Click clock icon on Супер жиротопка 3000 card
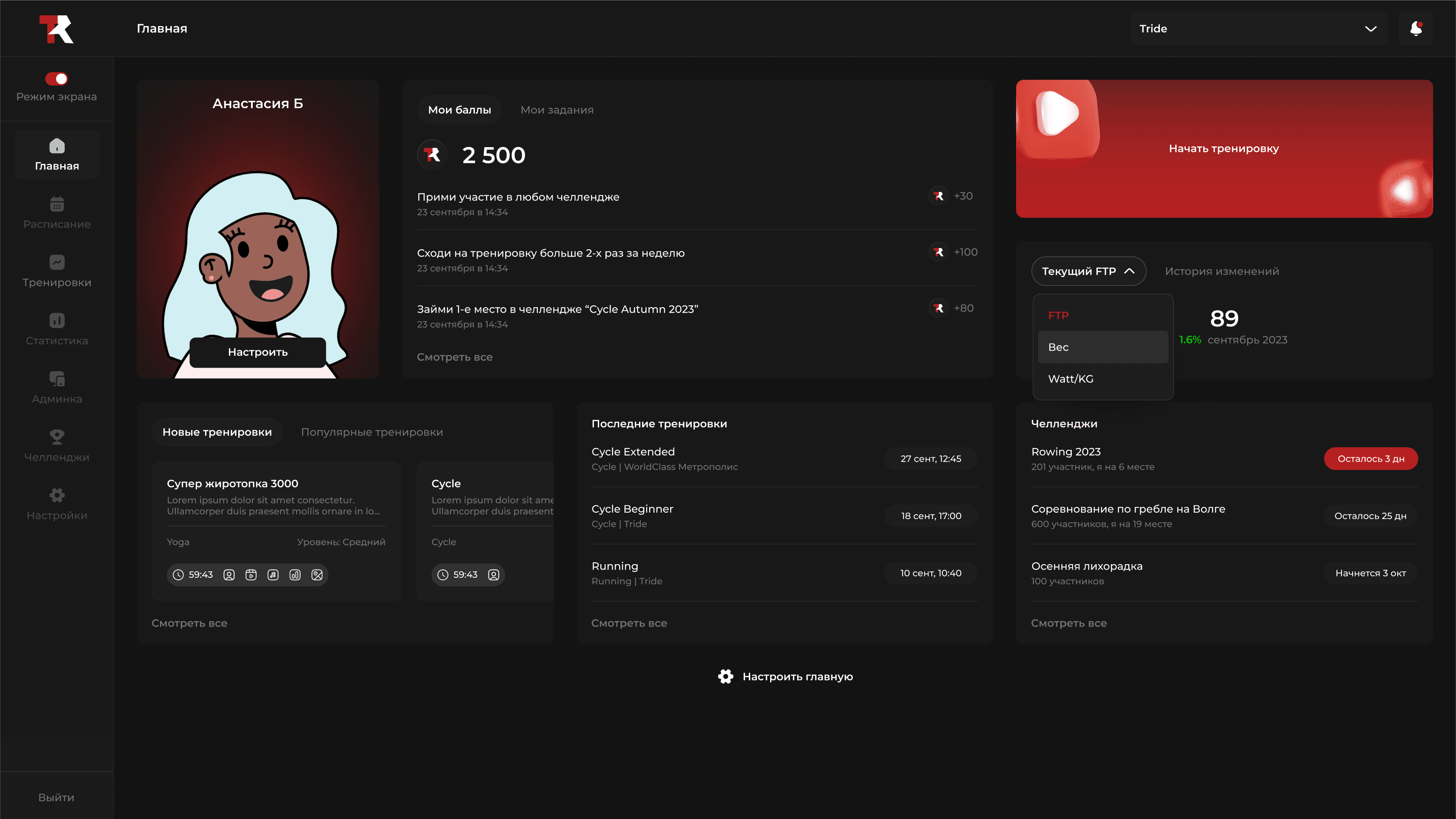The width and height of the screenshot is (1456, 819). pos(178,575)
